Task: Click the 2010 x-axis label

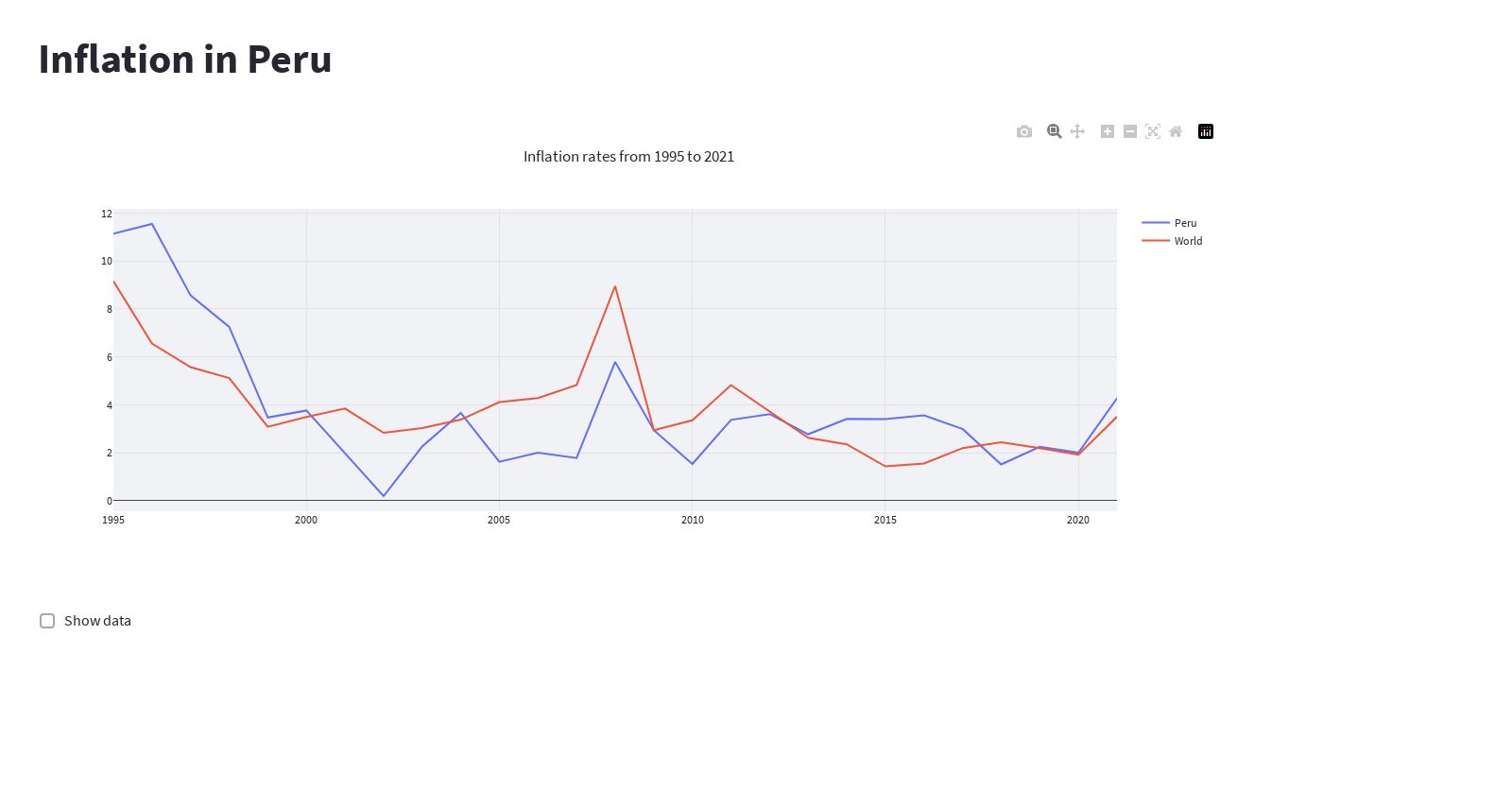Action: tap(693, 520)
